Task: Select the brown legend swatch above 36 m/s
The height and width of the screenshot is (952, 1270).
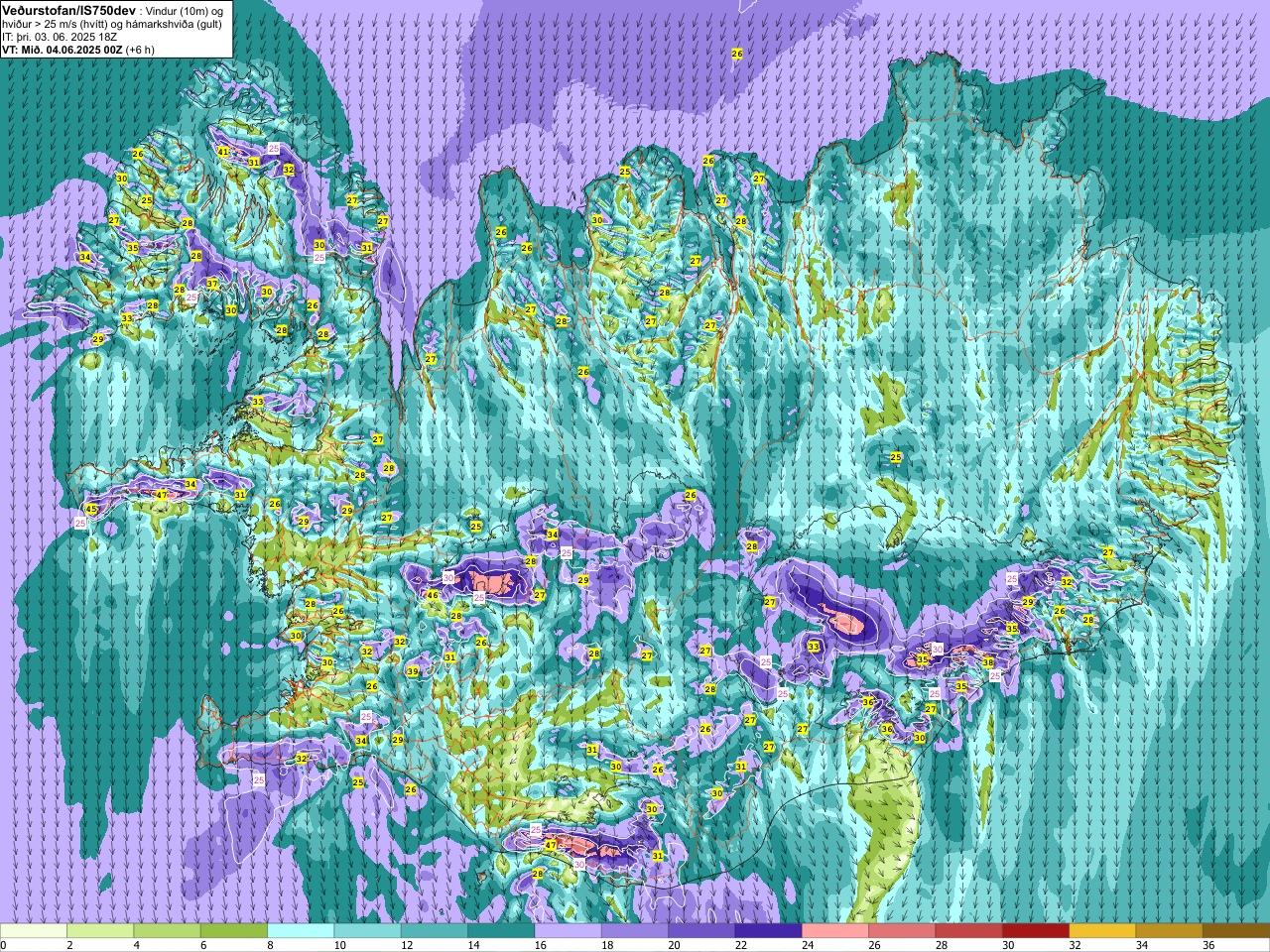Action: point(1236,931)
